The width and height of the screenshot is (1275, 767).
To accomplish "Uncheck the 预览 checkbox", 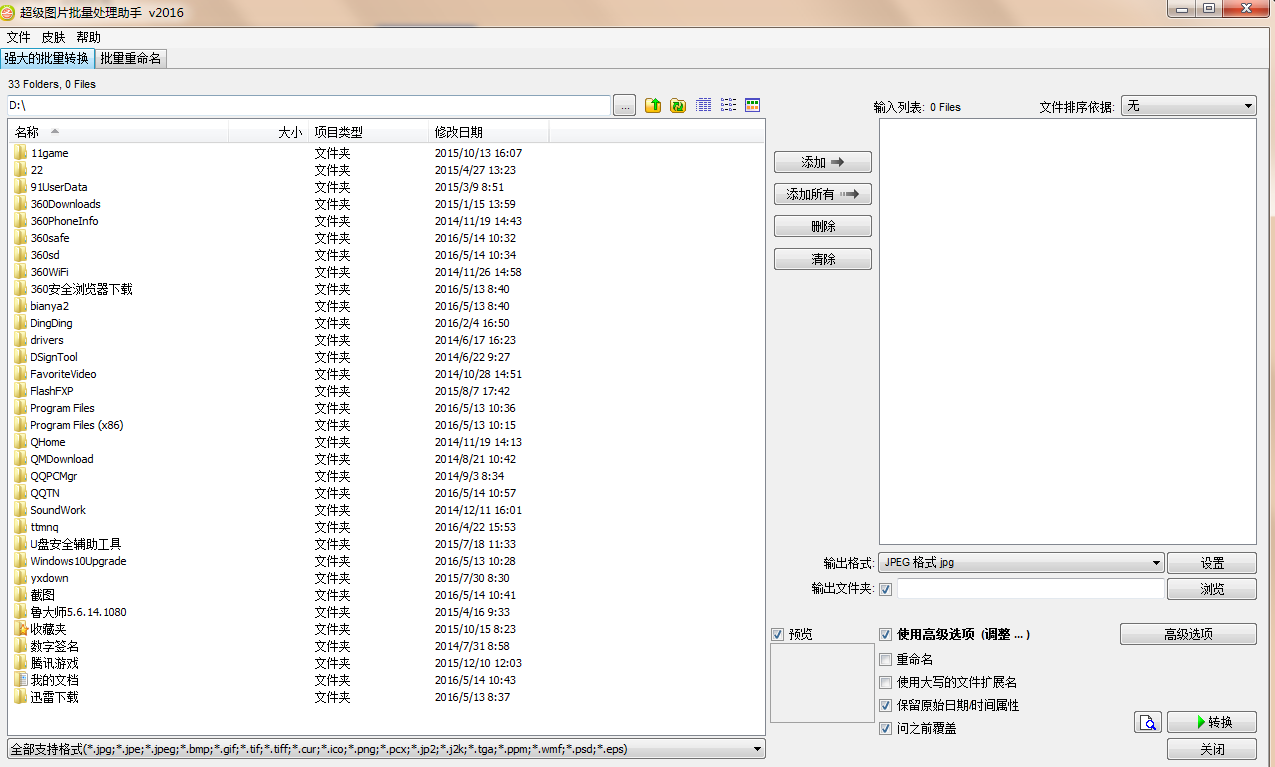I will tap(778, 634).
